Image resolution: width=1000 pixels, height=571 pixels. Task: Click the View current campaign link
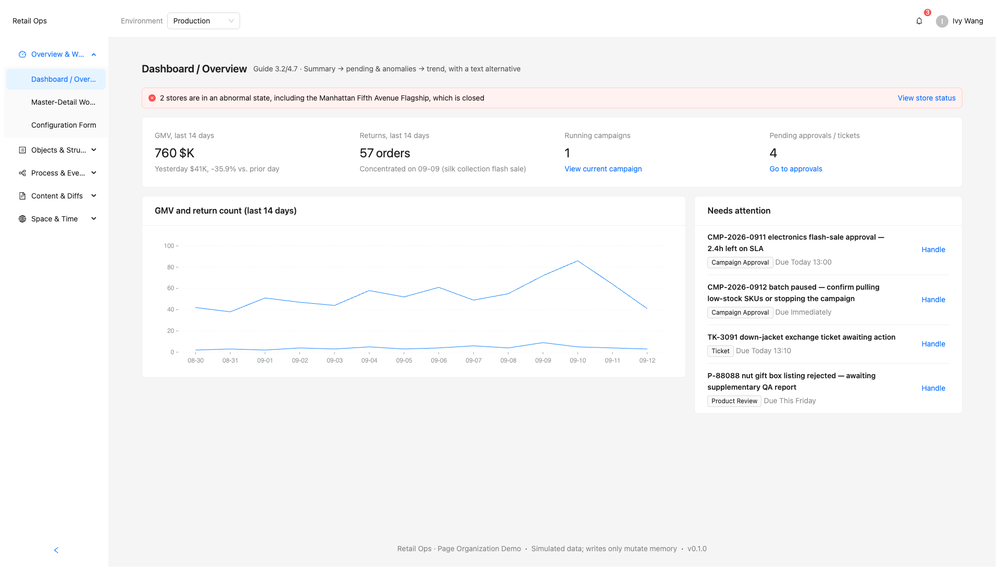[603, 169]
